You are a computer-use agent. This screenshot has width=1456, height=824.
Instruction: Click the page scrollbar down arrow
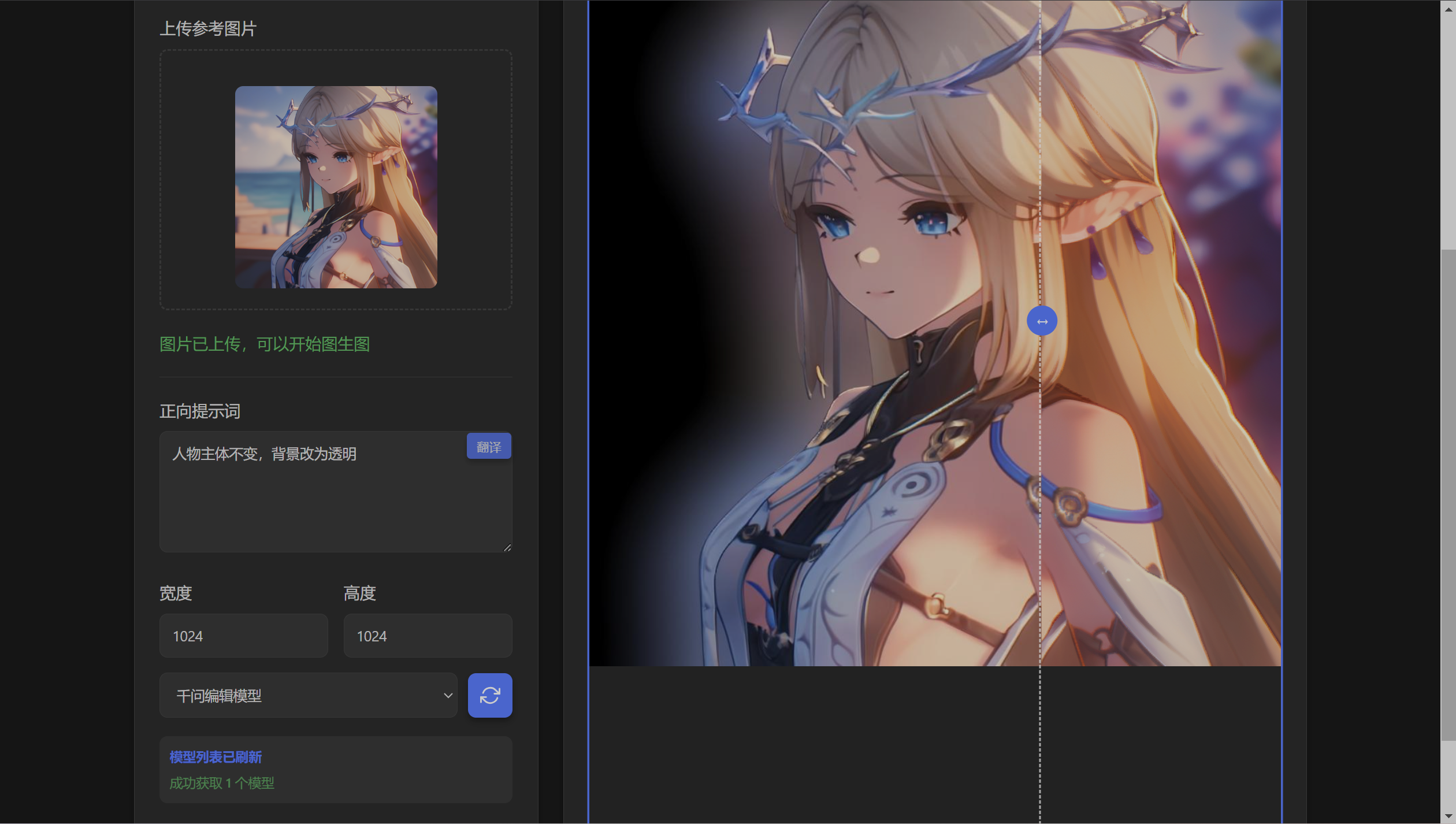[x=1448, y=816]
